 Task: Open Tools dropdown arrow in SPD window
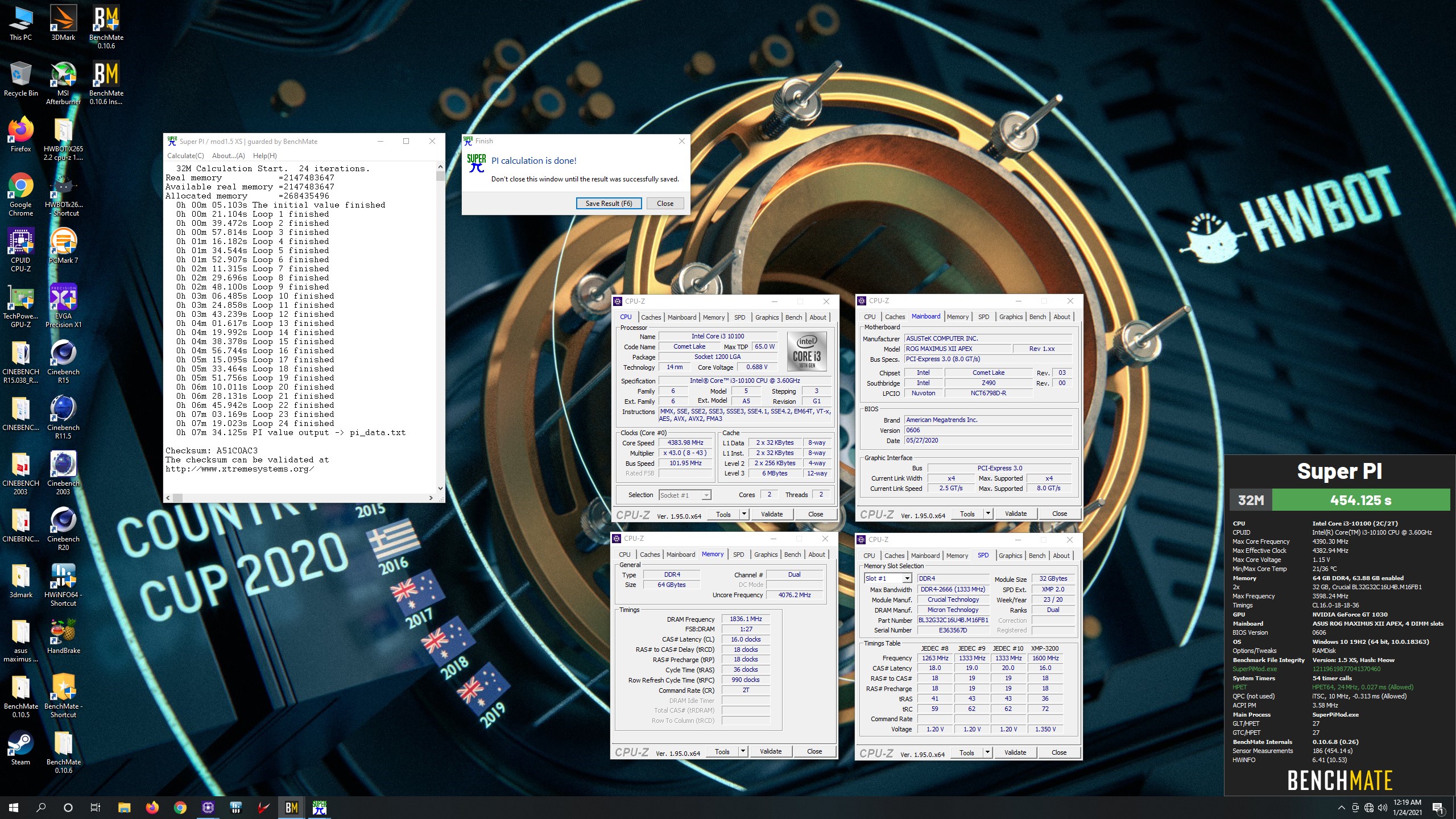click(987, 752)
